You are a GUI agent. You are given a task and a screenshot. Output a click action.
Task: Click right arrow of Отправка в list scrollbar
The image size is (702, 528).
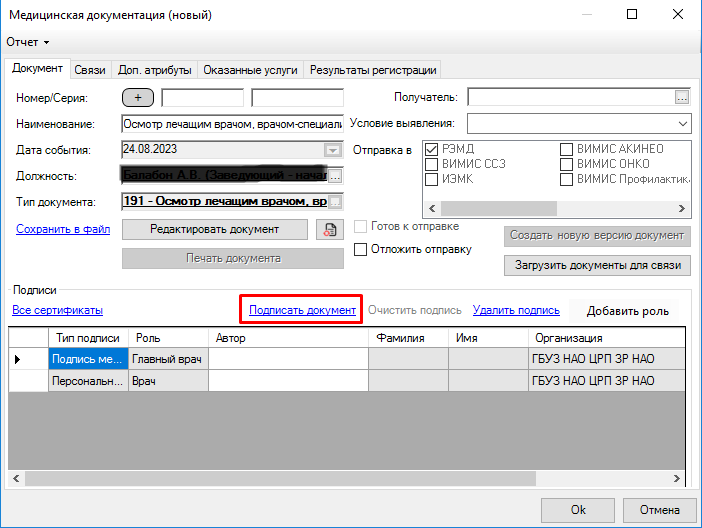681,208
